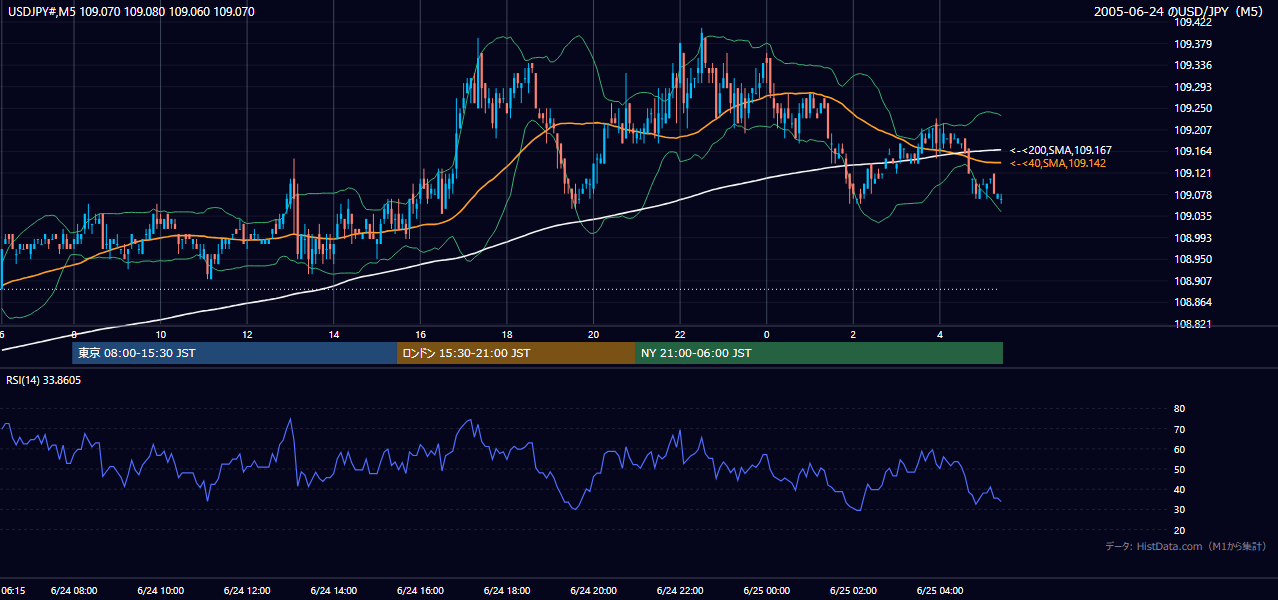Click the 108.821 price axis label
1278x600 pixels.
1193,324
